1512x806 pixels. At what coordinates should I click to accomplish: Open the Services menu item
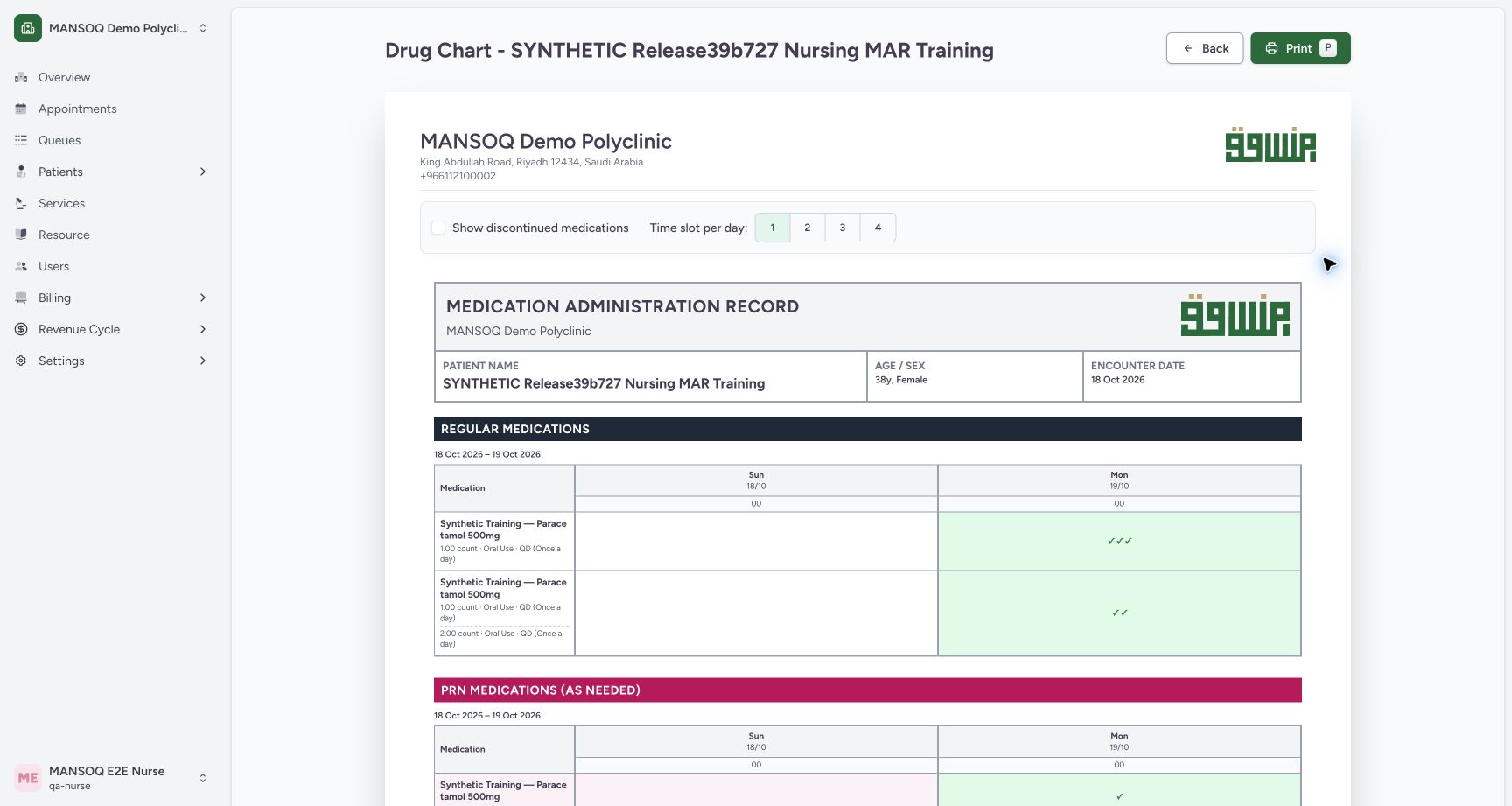point(112,203)
